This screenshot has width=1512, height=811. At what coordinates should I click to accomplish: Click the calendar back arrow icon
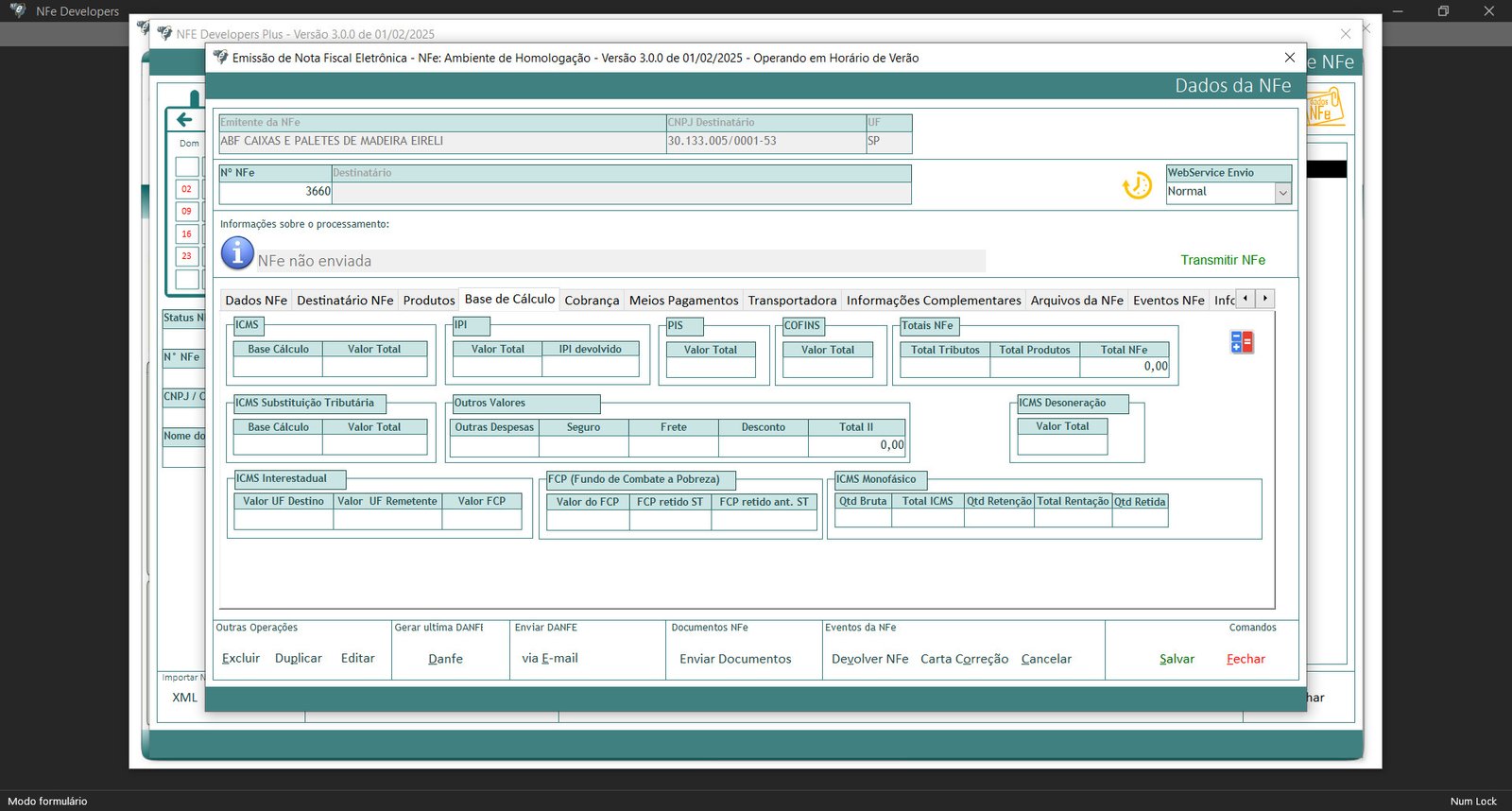point(184,119)
